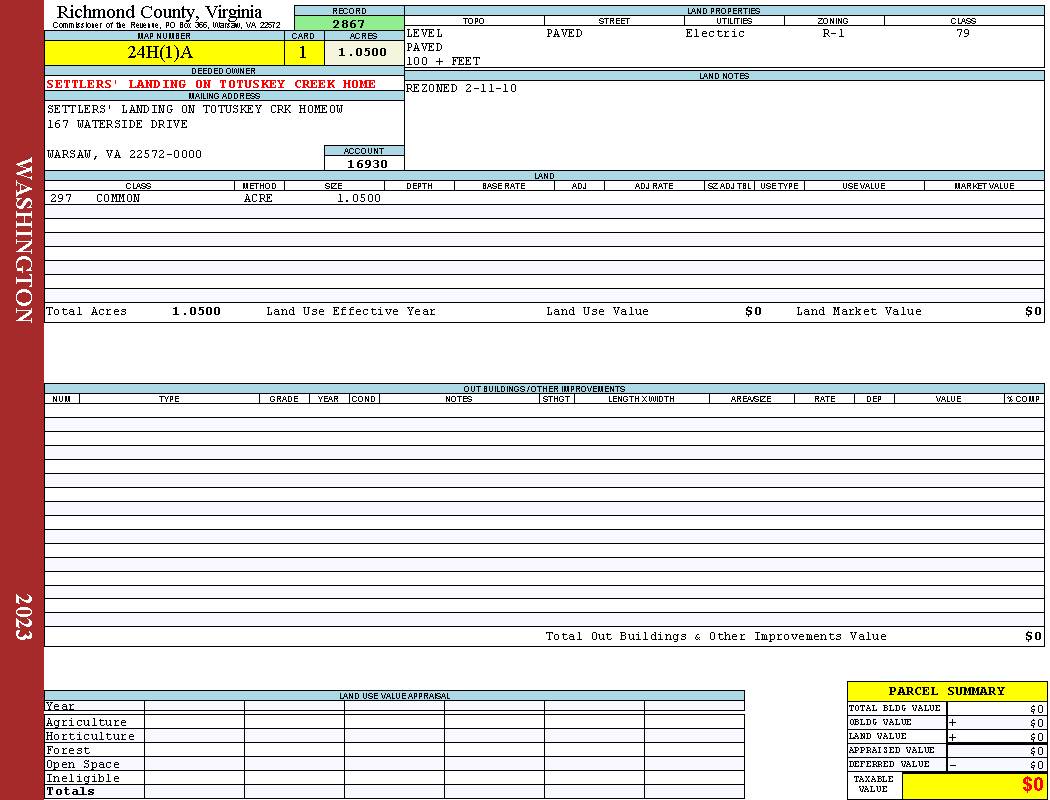Click the MARKET VALUE column header
This screenshot has height=800, width=1050.
(984, 185)
